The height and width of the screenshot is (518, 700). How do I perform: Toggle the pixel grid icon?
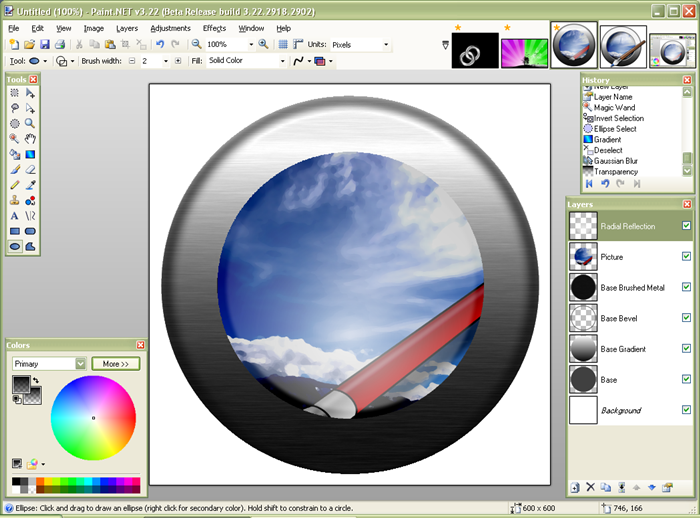tap(283, 44)
